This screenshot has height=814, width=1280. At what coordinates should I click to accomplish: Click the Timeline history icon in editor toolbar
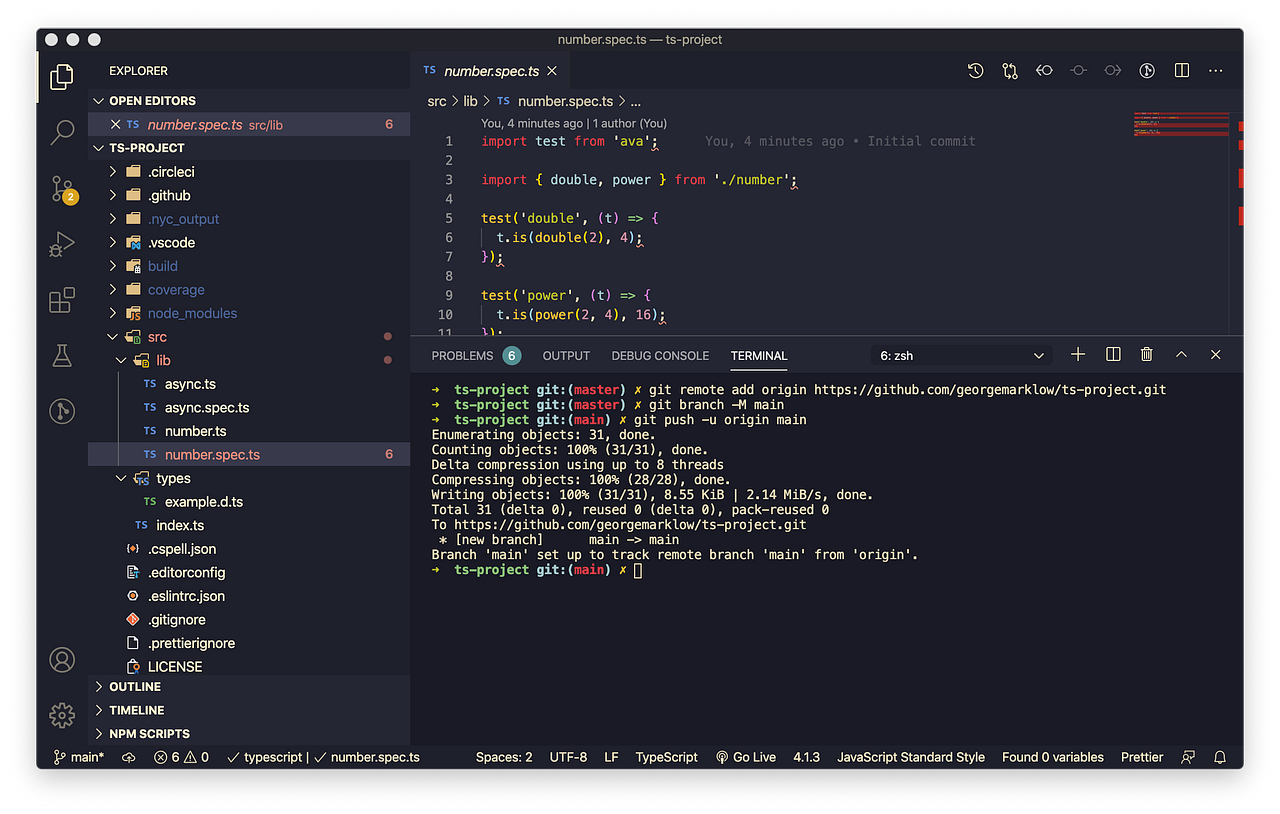point(975,71)
